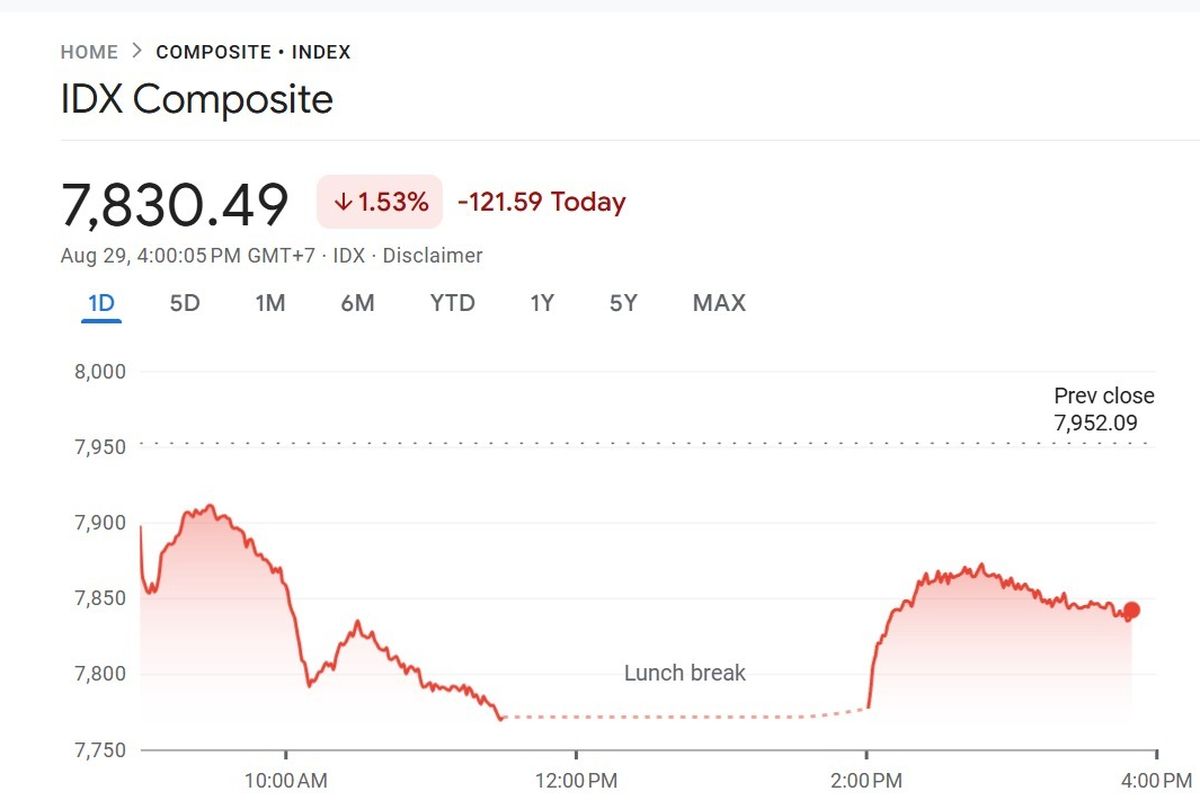Show the MAX range chart
Image resolution: width=1200 pixels, height=800 pixels.
pyautogui.click(x=719, y=303)
